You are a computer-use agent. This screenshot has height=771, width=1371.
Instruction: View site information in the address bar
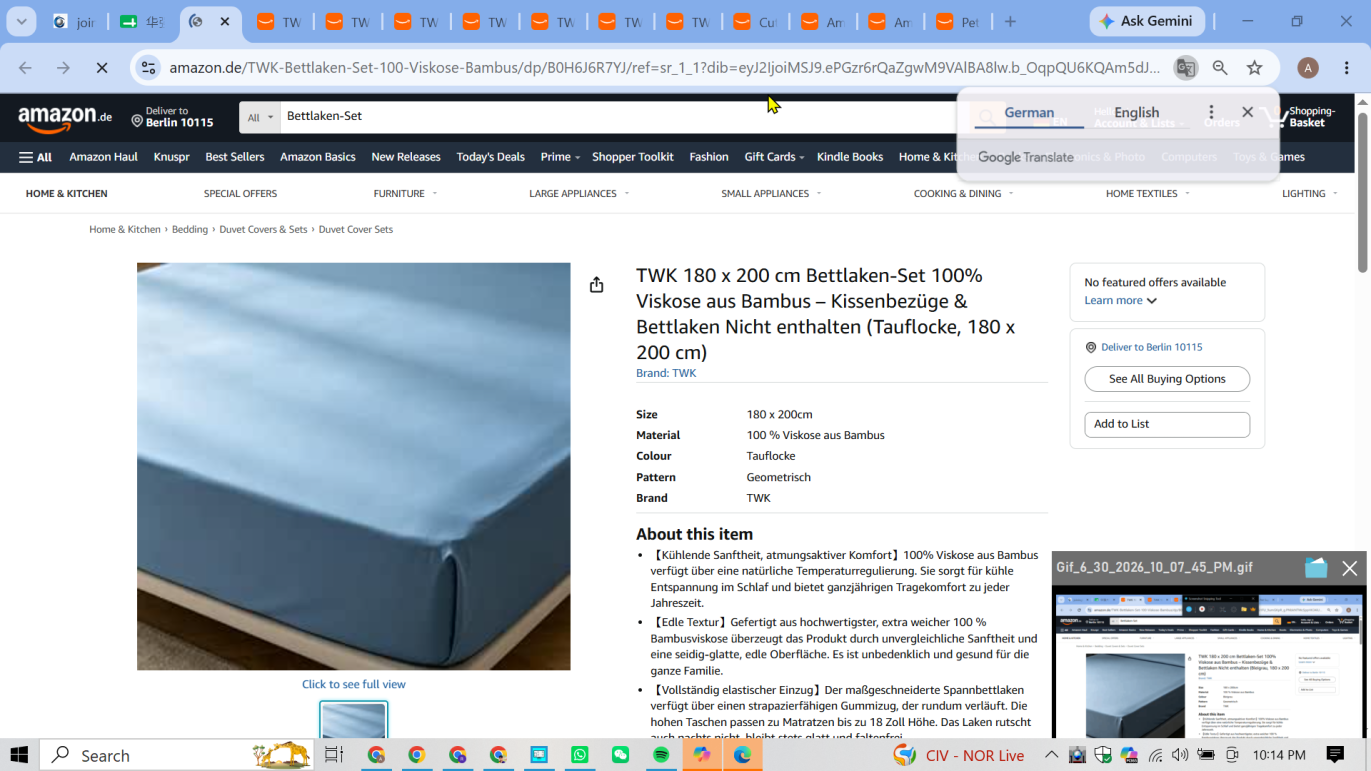pyautogui.click(x=148, y=68)
